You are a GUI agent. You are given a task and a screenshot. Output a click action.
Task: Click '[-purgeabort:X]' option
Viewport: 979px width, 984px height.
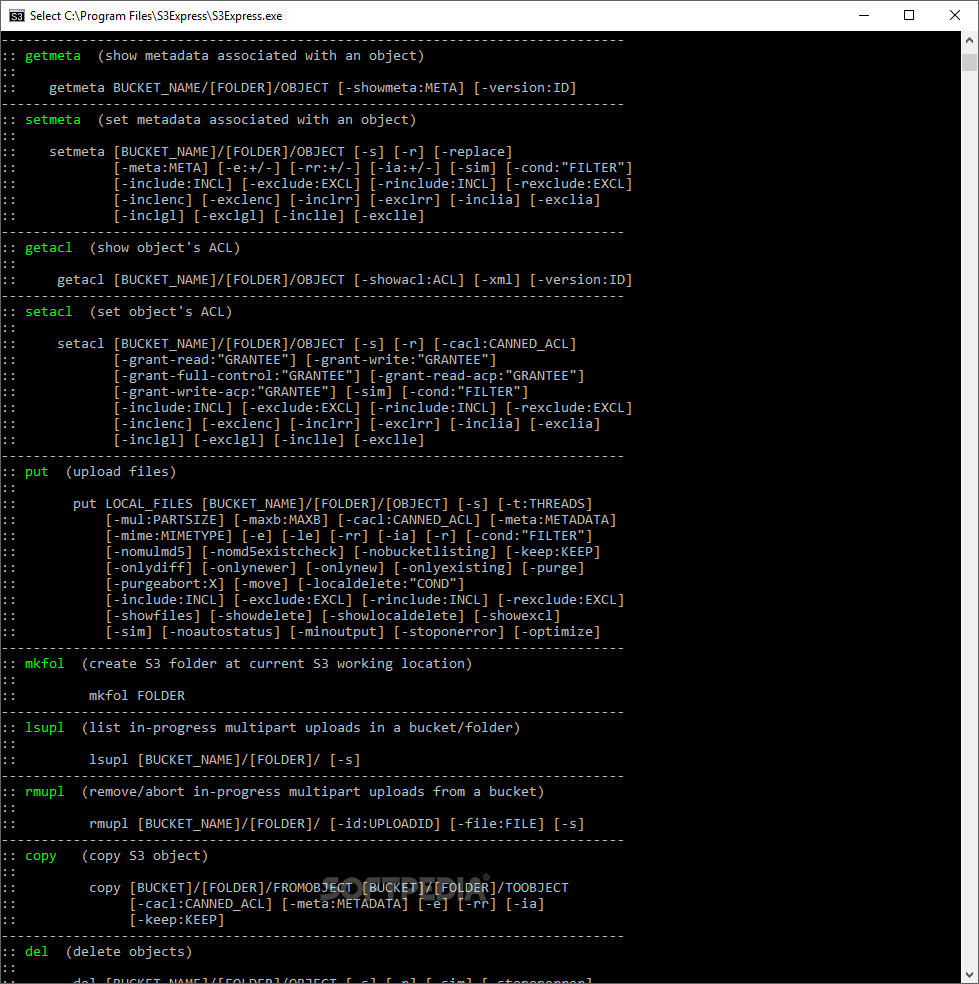(x=165, y=584)
